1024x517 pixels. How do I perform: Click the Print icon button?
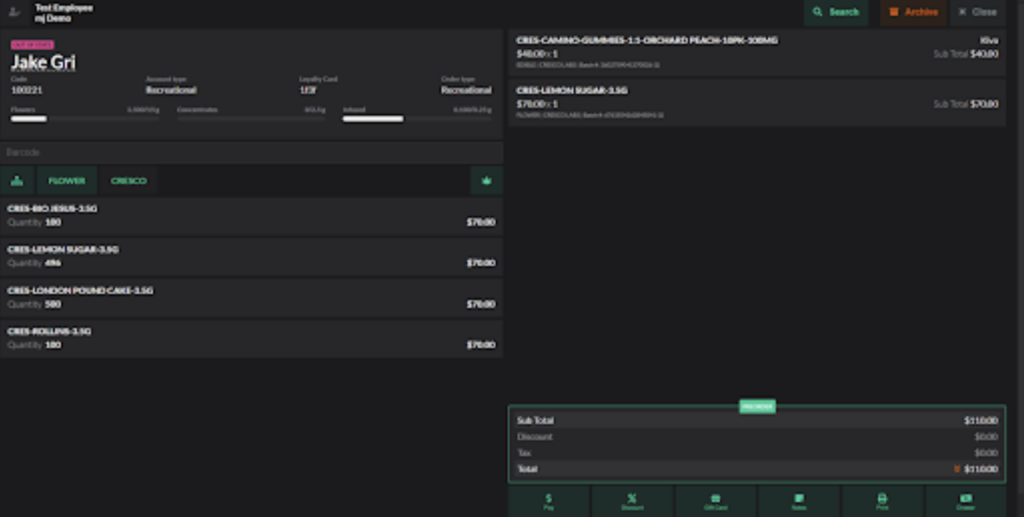(882, 501)
